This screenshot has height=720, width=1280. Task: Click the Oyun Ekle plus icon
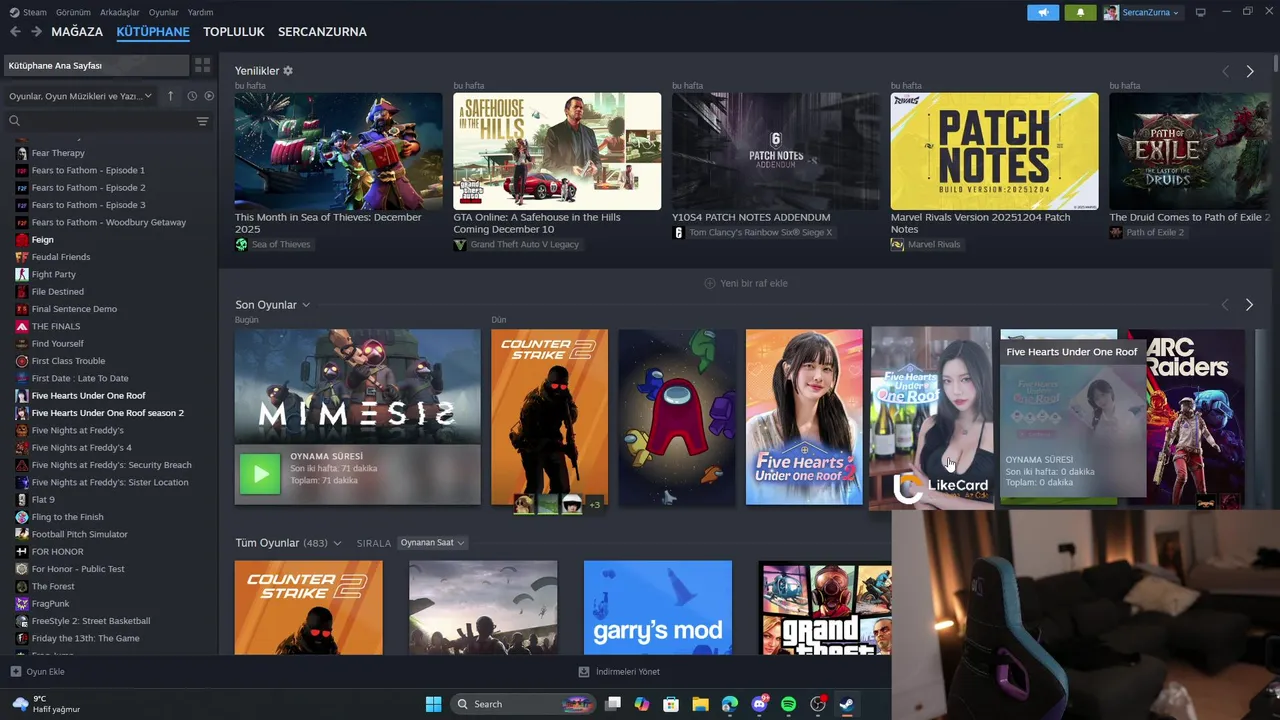coord(15,672)
